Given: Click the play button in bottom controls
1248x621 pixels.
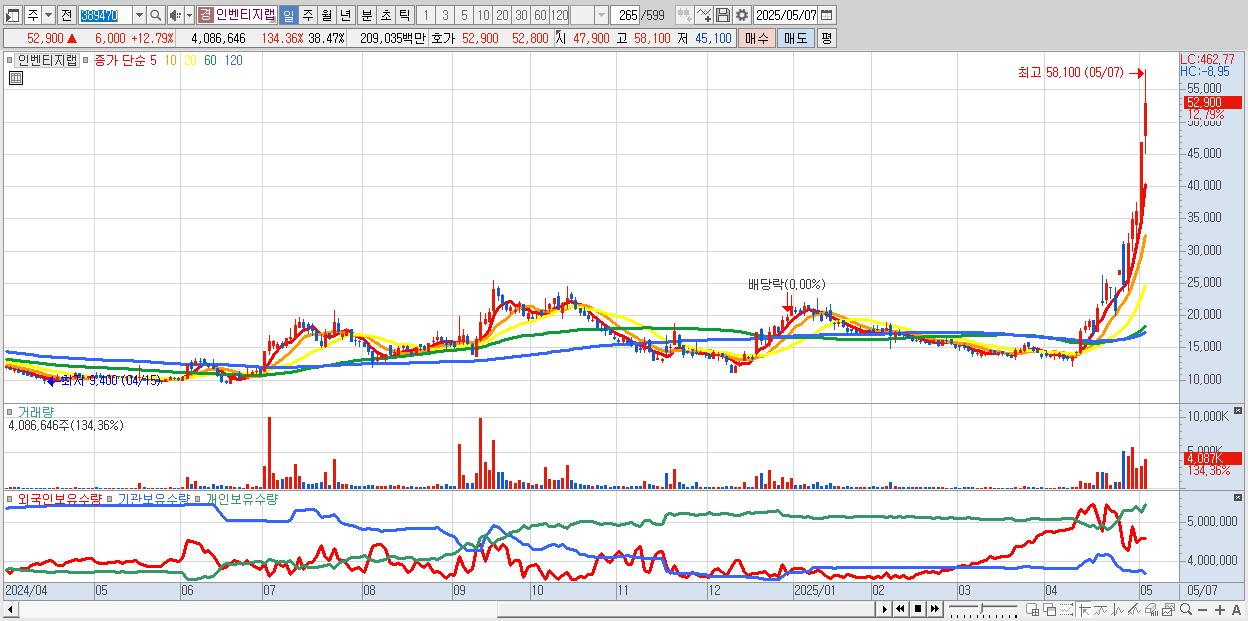Looking at the screenshot, I should [885, 609].
